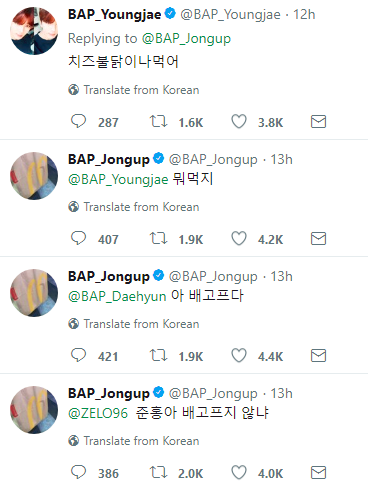Like the tweet with 4.2K likes

[239, 238]
